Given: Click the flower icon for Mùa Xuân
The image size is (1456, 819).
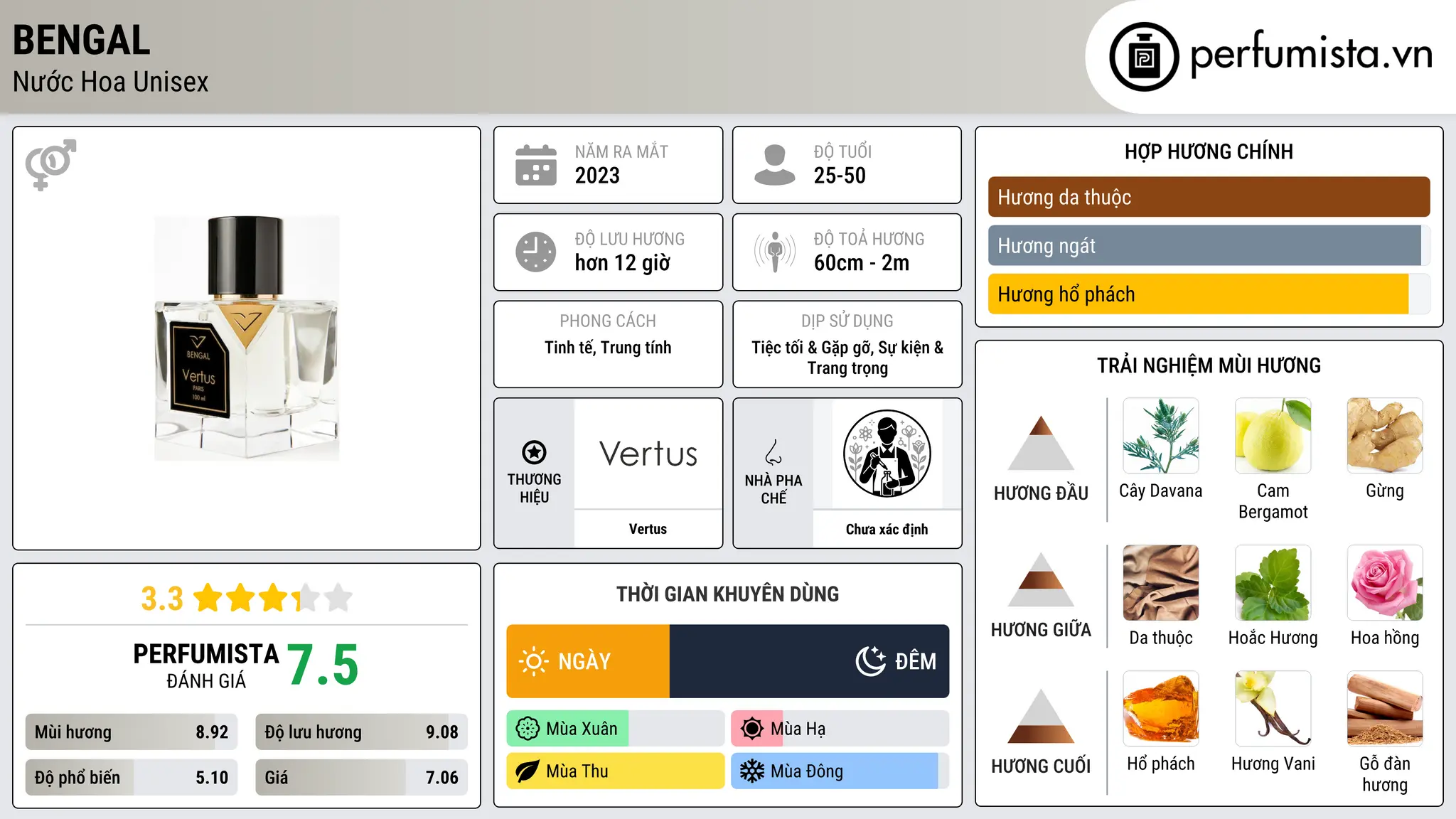Looking at the screenshot, I should point(528,729).
